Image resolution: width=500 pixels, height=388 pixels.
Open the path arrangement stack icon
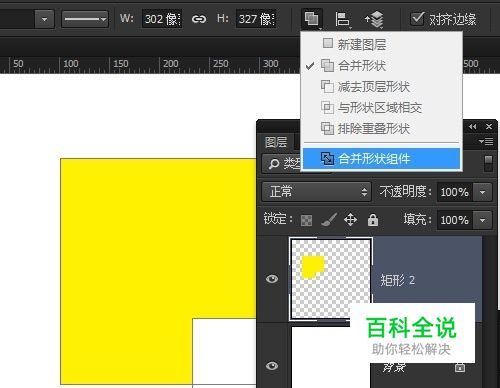tap(375, 19)
